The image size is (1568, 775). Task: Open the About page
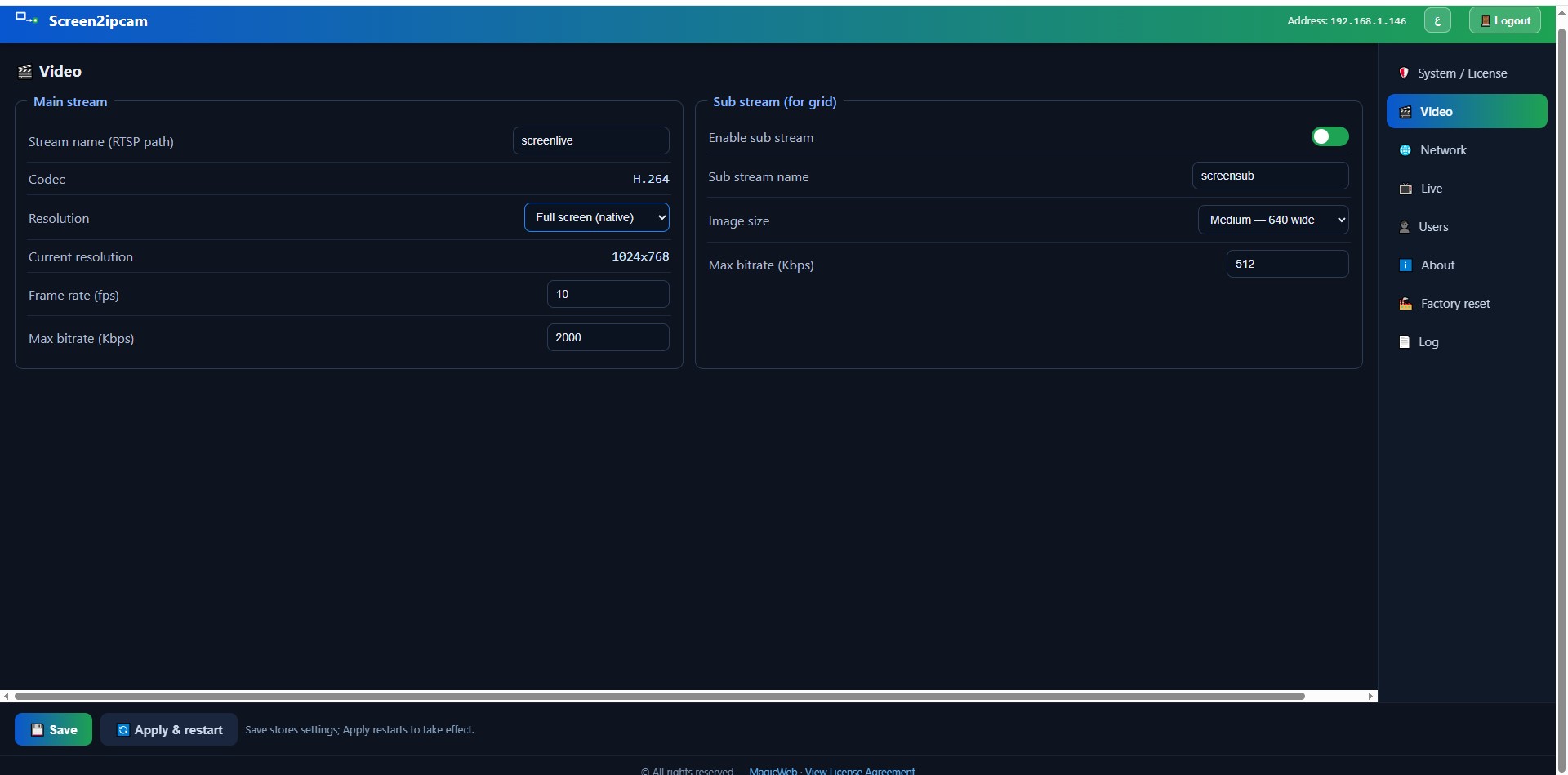click(x=1467, y=265)
